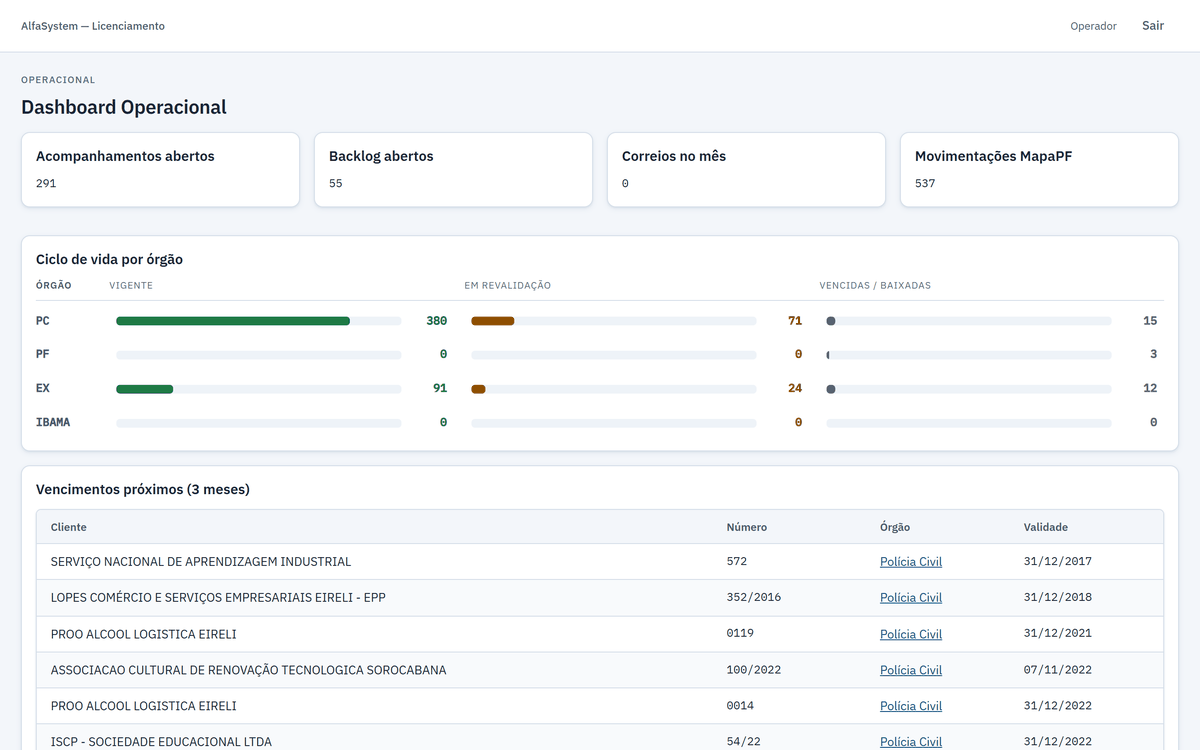Open the Movimentações MapaPF card
1200x750 pixels.
click(x=1039, y=170)
